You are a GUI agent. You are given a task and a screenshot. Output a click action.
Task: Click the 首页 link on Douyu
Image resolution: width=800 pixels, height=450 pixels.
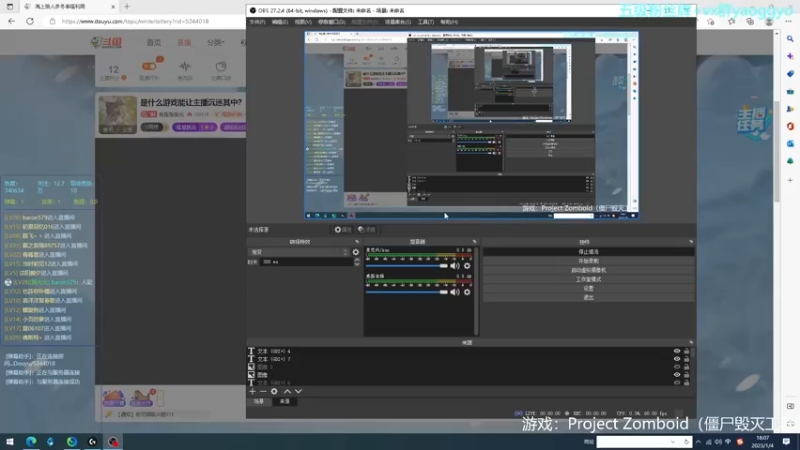tap(154, 43)
